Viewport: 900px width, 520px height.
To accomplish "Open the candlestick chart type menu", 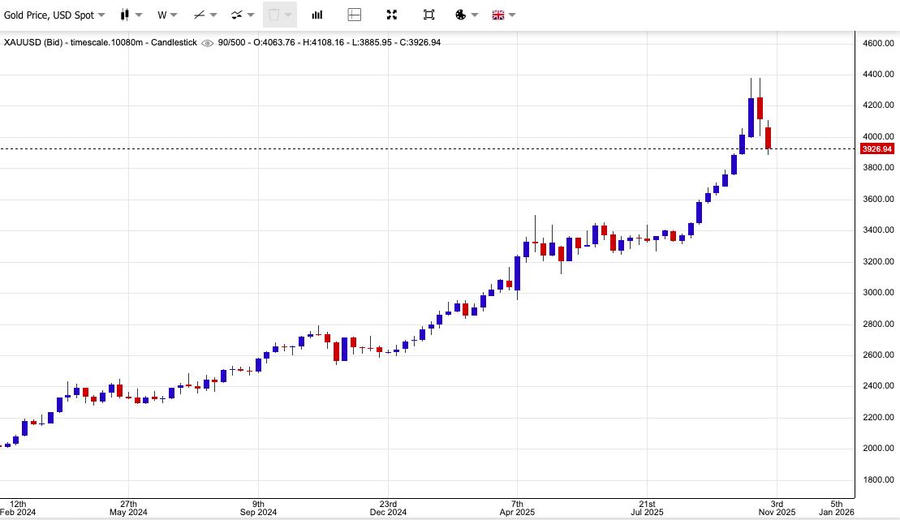I will (x=130, y=15).
